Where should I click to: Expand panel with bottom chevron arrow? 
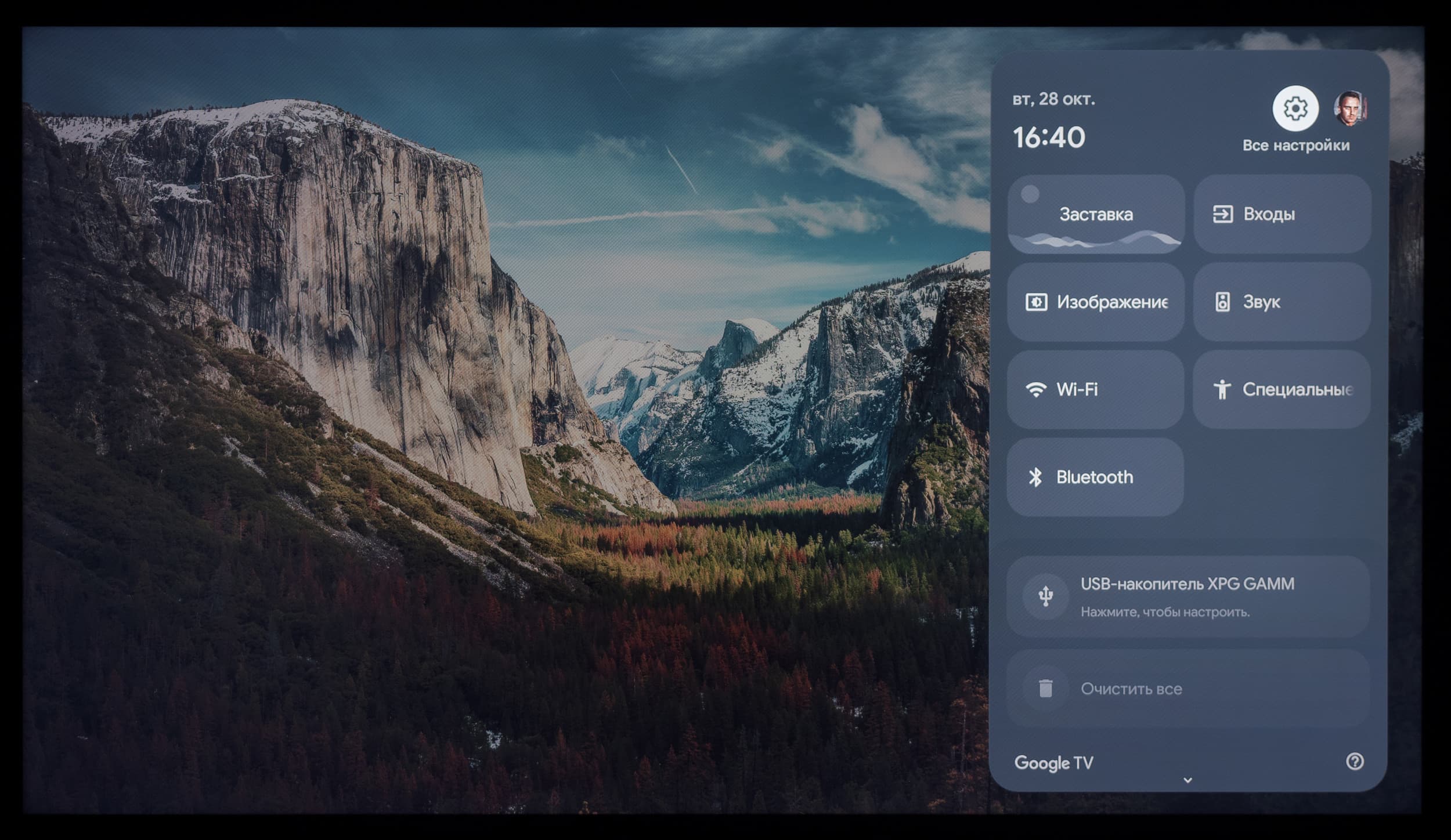pyautogui.click(x=1187, y=780)
